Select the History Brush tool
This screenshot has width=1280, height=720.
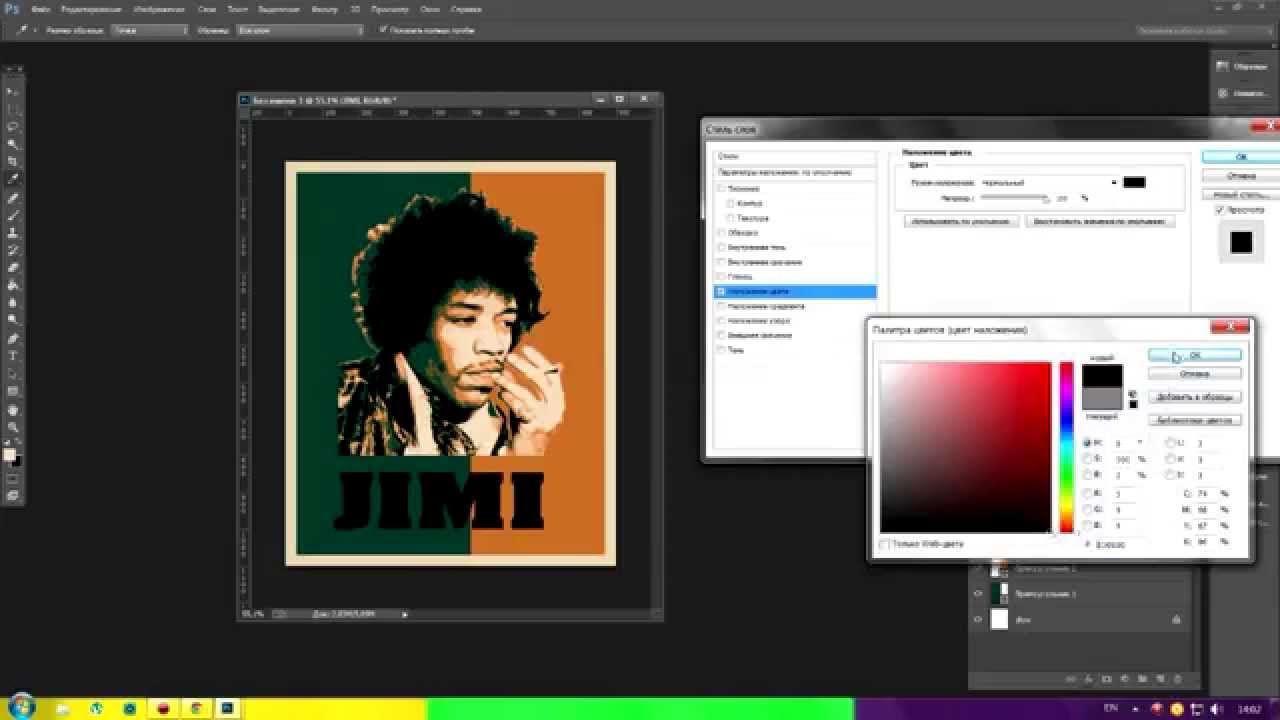[13, 250]
